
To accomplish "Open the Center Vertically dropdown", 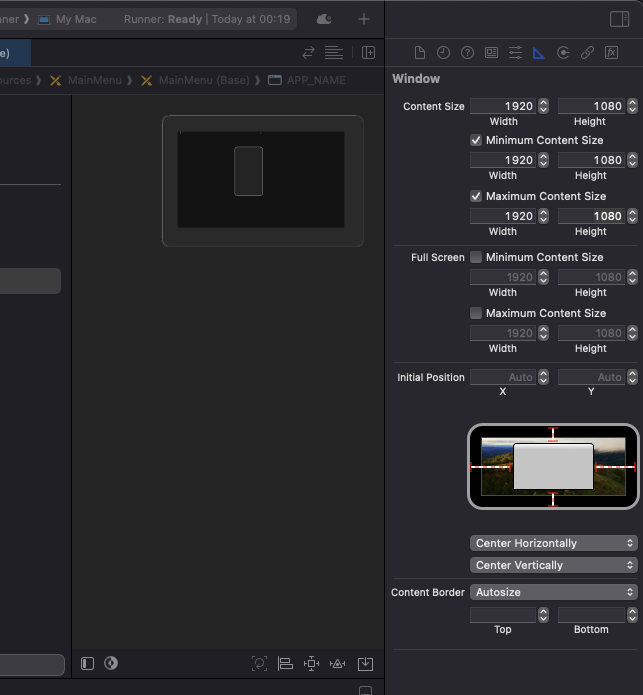I will pyautogui.click(x=553, y=565).
